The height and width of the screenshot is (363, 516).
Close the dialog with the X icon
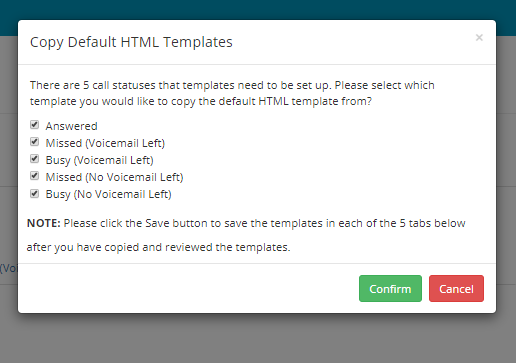click(x=479, y=37)
